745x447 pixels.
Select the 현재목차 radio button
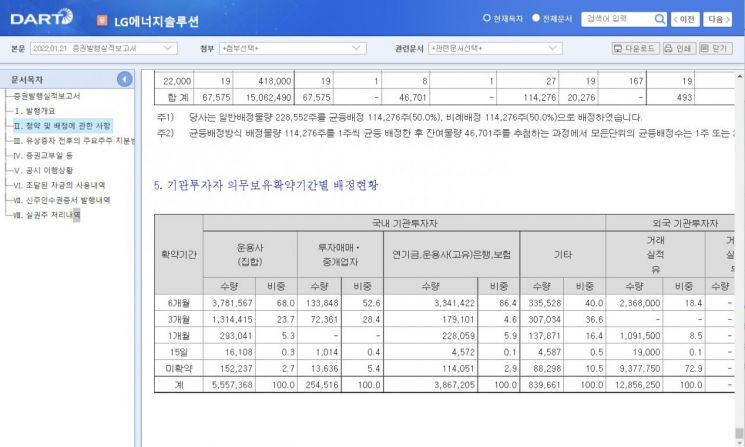[487, 18]
